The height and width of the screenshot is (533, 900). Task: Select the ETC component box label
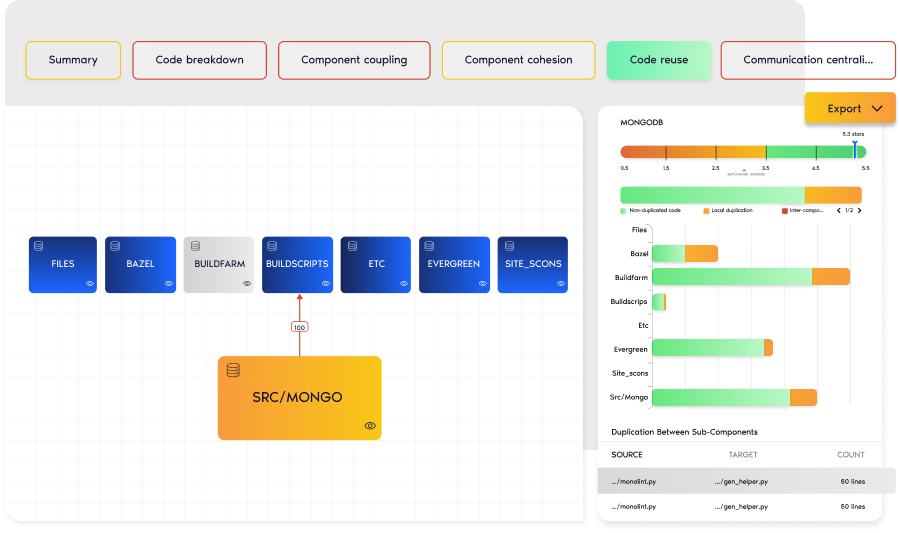pyautogui.click(x=377, y=264)
